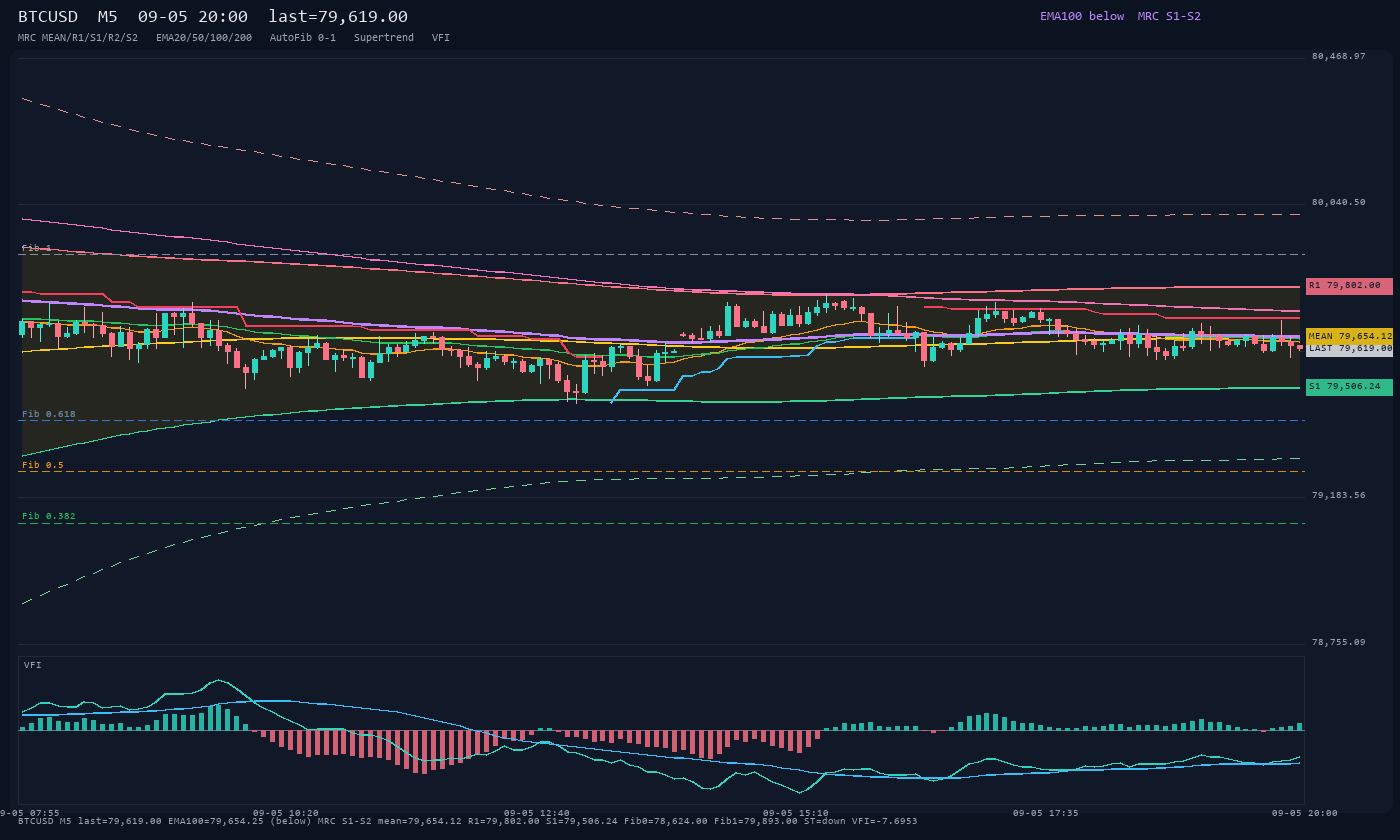Select the 'Fib 0.618' level label
1400x840 pixels.
(x=49, y=414)
